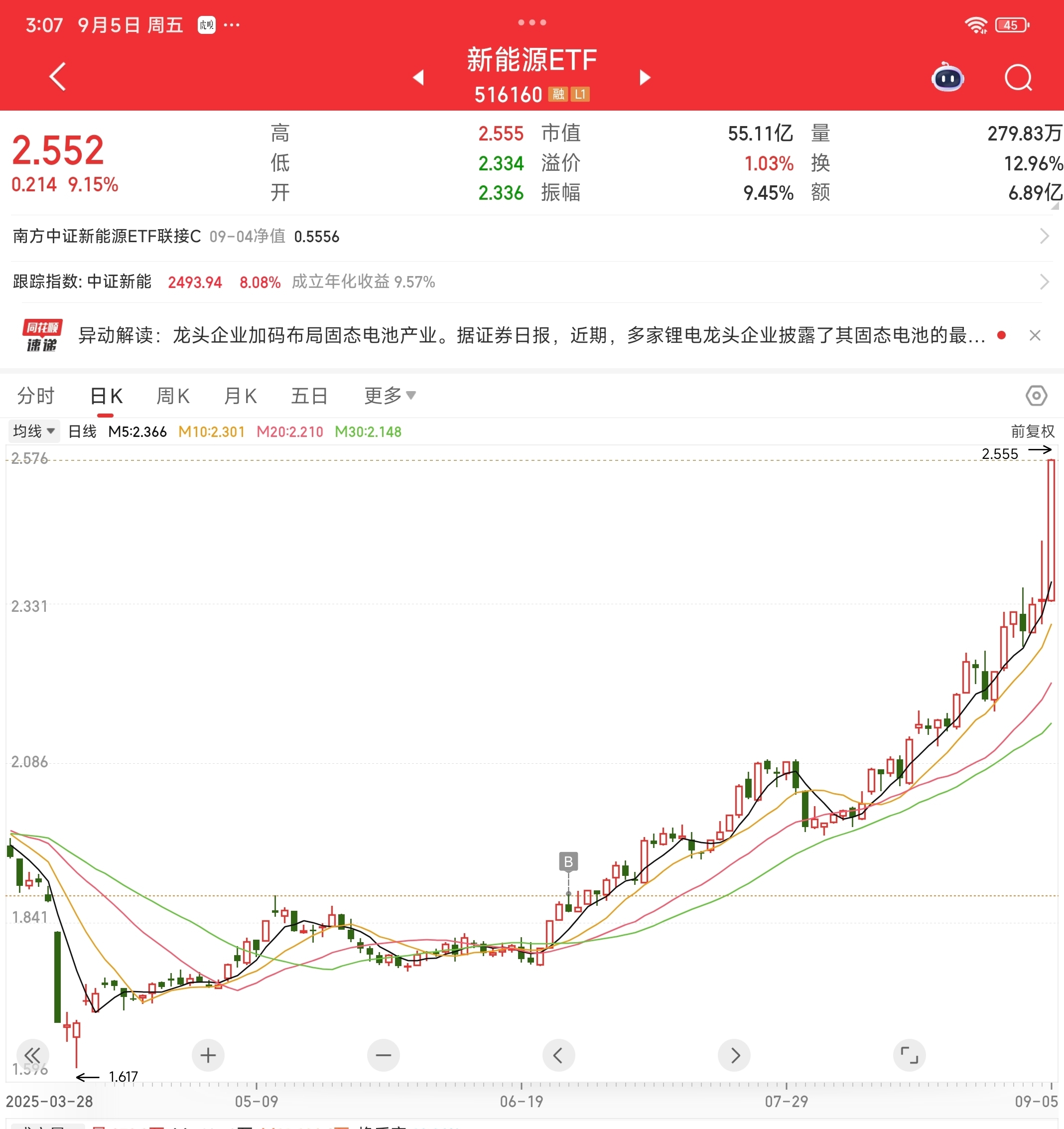Screen dimensions: 1064x1129
Task: Tap the 05-09 date axis label
Action: (257, 1102)
